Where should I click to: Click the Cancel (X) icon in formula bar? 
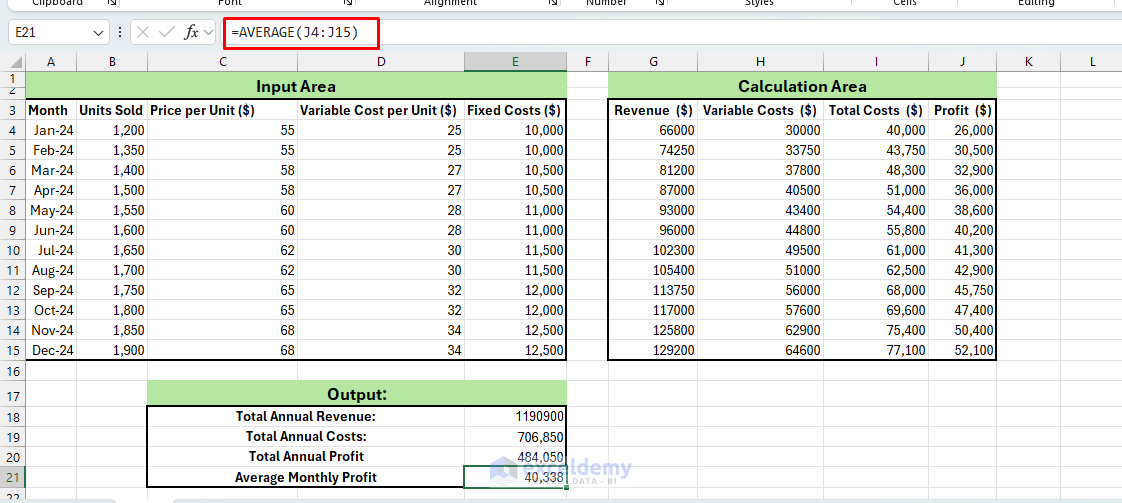(x=143, y=32)
